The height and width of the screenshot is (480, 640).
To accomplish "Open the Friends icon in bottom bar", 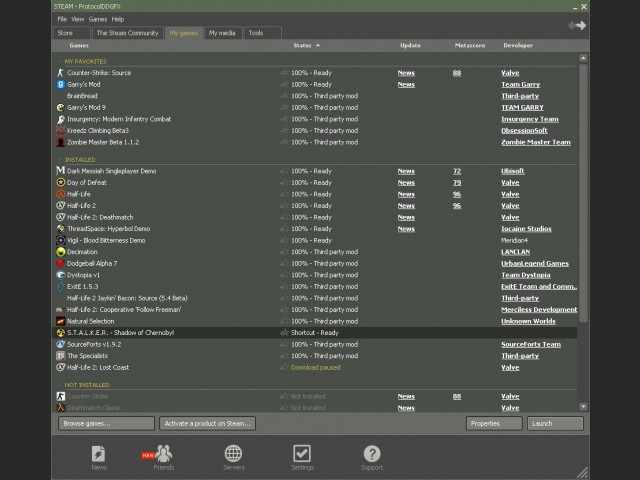I will 164,453.
